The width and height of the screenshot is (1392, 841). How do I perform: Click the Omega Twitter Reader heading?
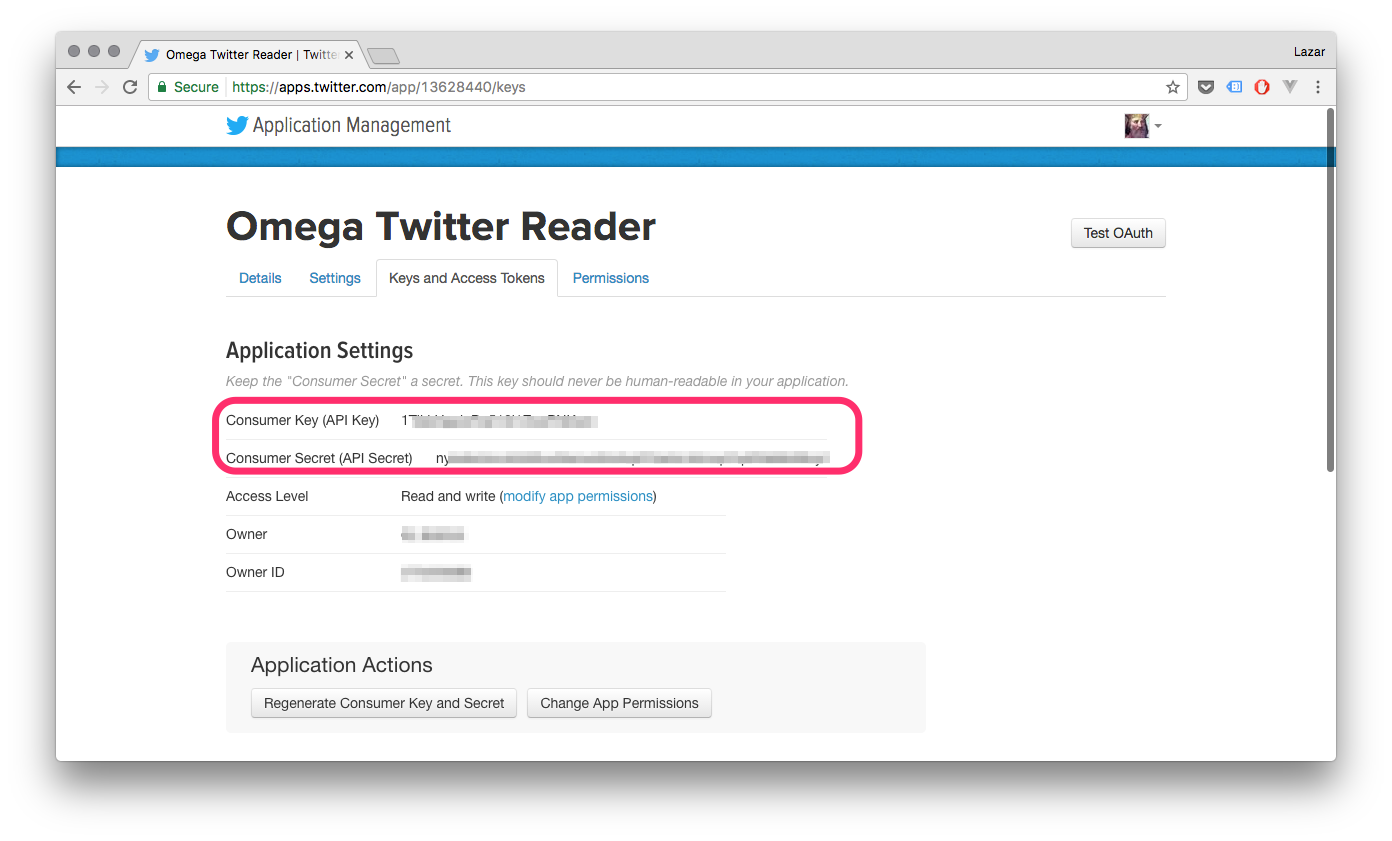pyautogui.click(x=441, y=227)
